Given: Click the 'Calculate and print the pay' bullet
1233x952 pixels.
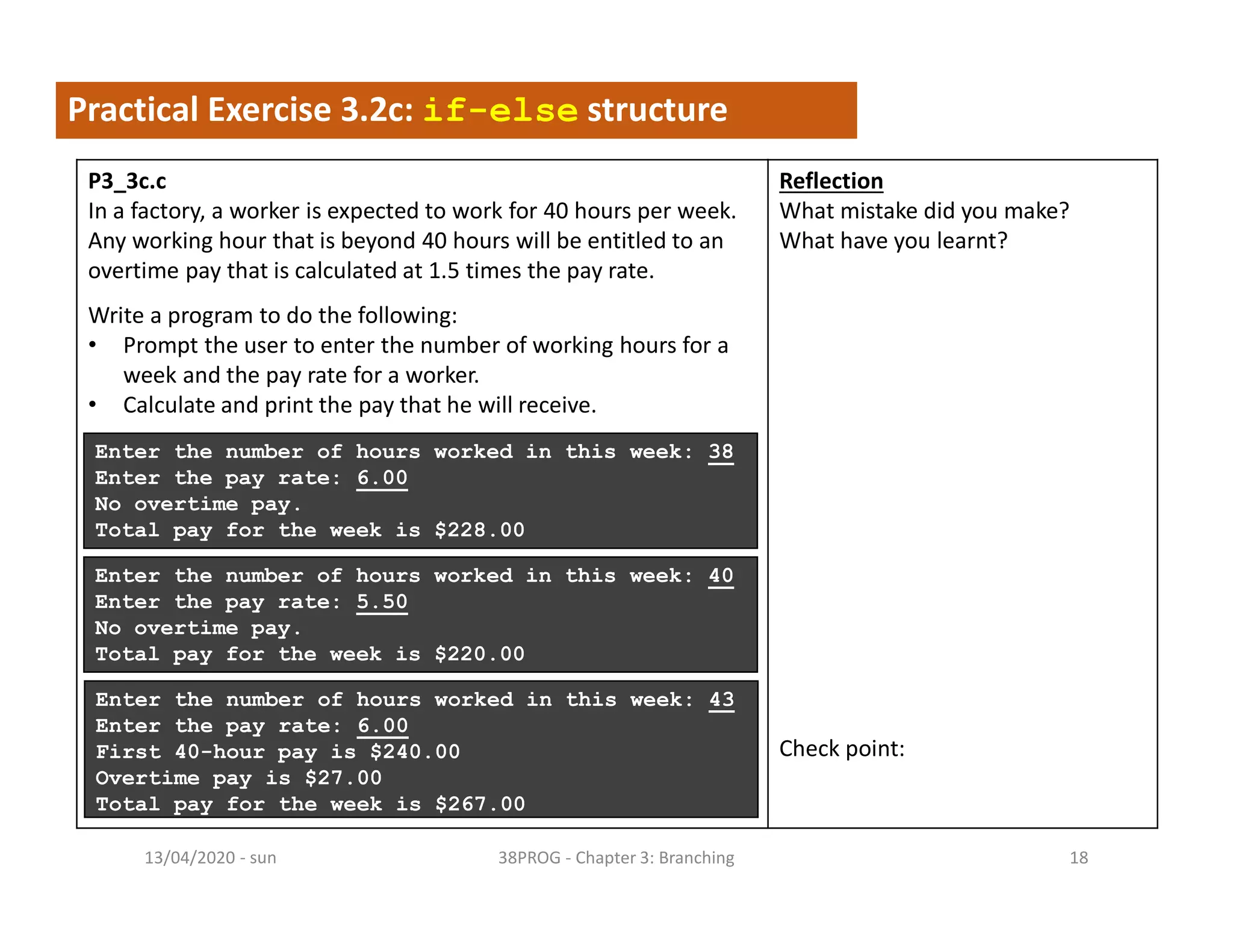Looking at the screenshot, I should click(x=359, y=406).
